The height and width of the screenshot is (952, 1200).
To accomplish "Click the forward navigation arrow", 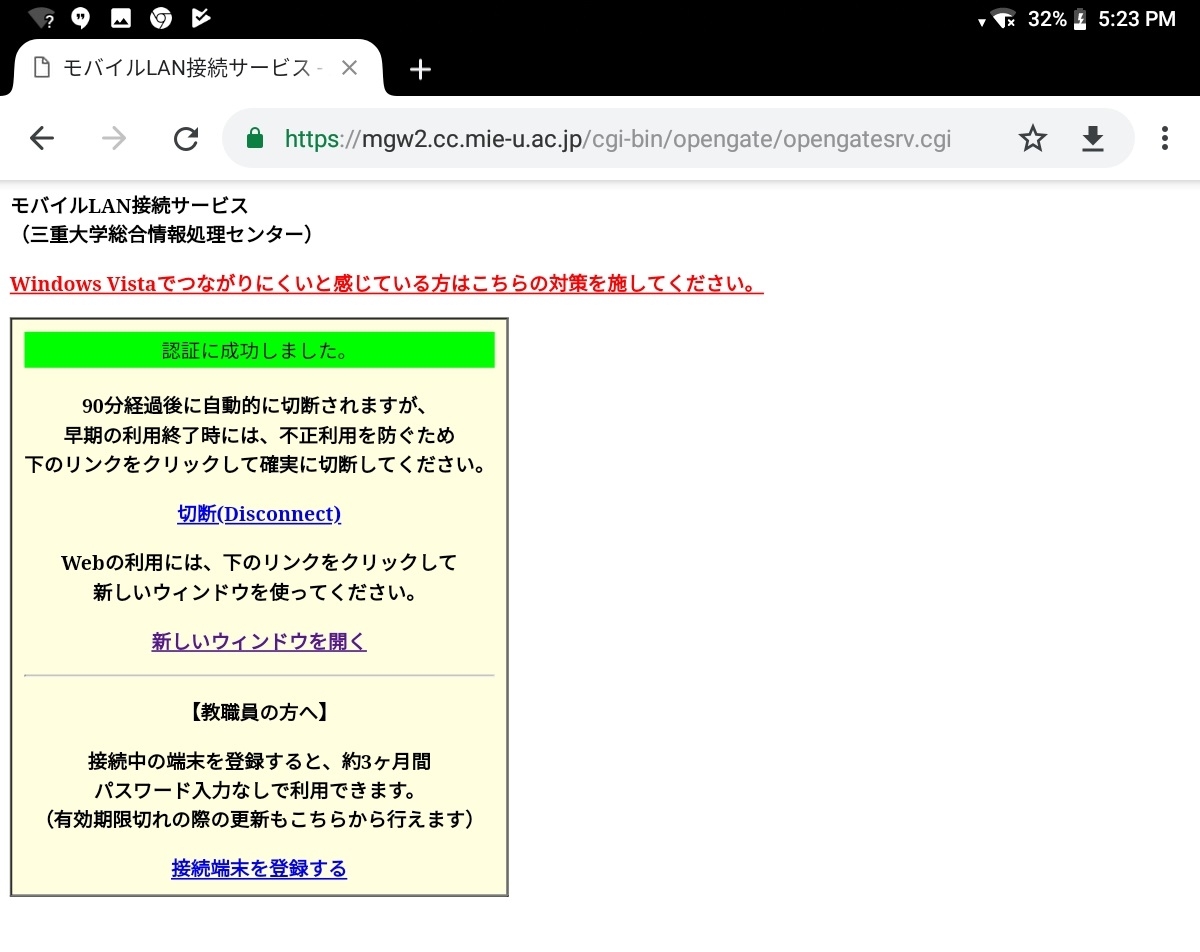I will [x=114, y=138].
